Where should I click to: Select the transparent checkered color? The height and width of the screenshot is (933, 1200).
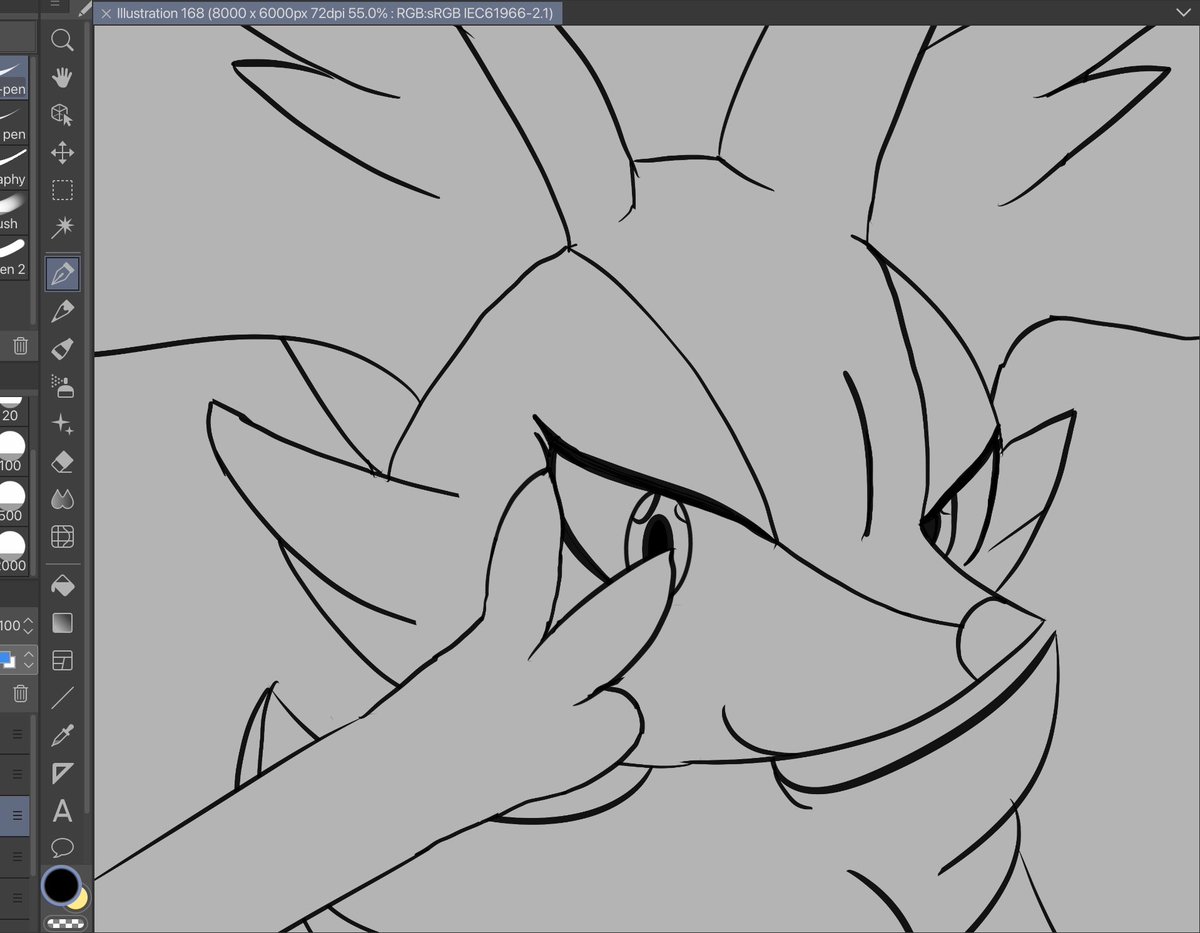point(66,923)
